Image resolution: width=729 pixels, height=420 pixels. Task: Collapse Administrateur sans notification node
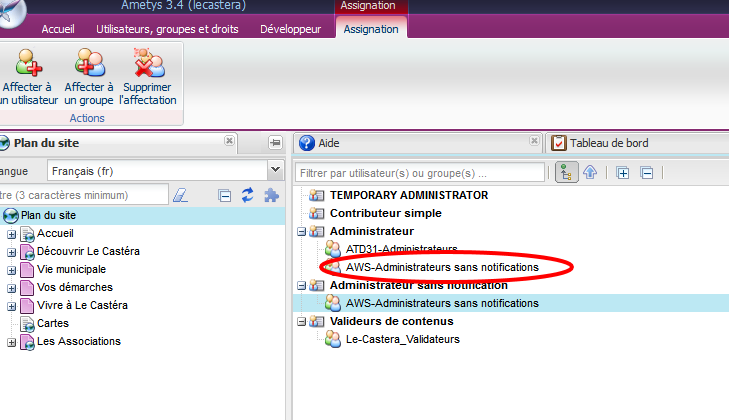pyautogui.click(x=302, y=285)
